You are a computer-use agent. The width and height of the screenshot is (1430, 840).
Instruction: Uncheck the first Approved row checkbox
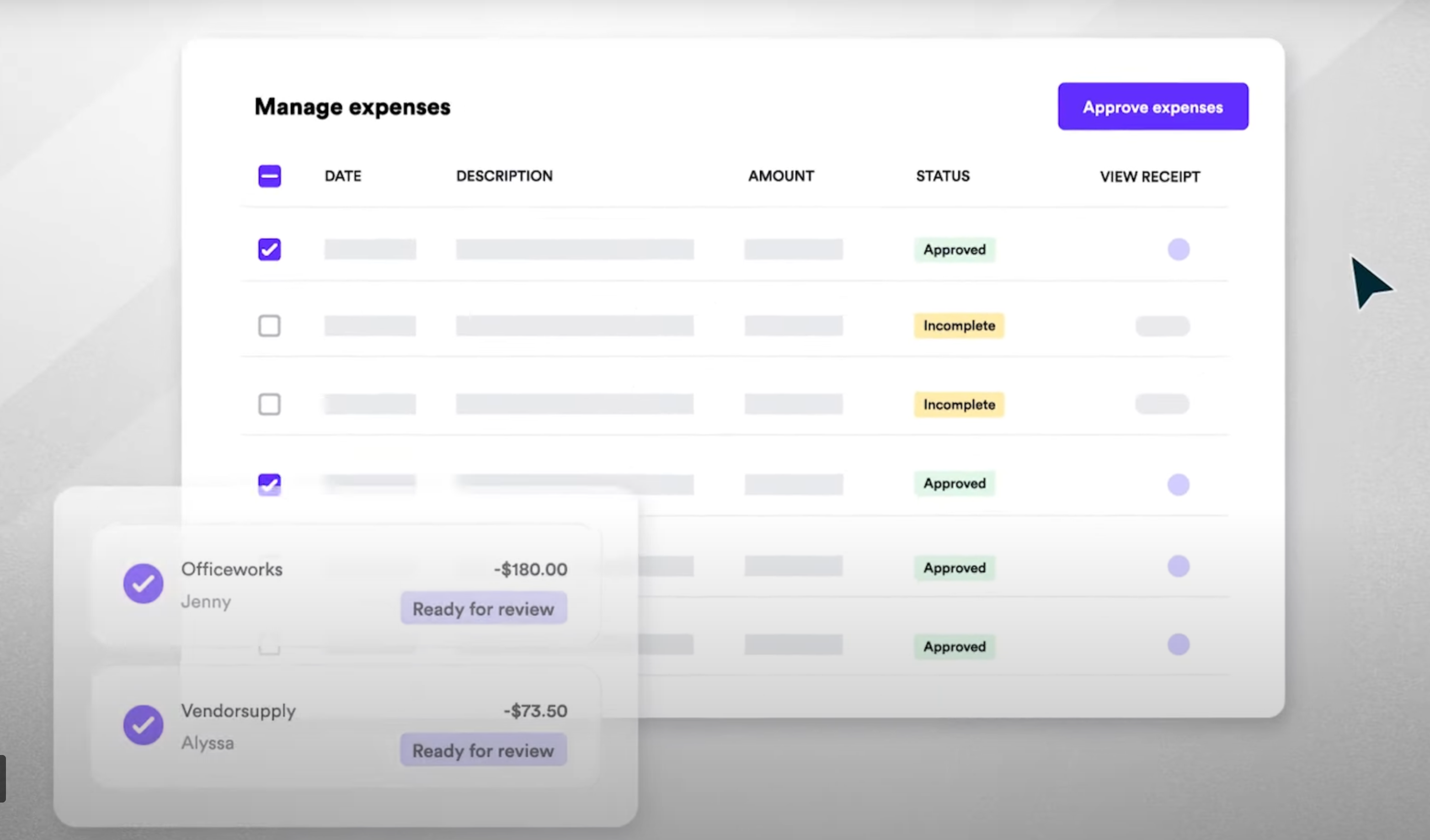(x=269, y=250)
